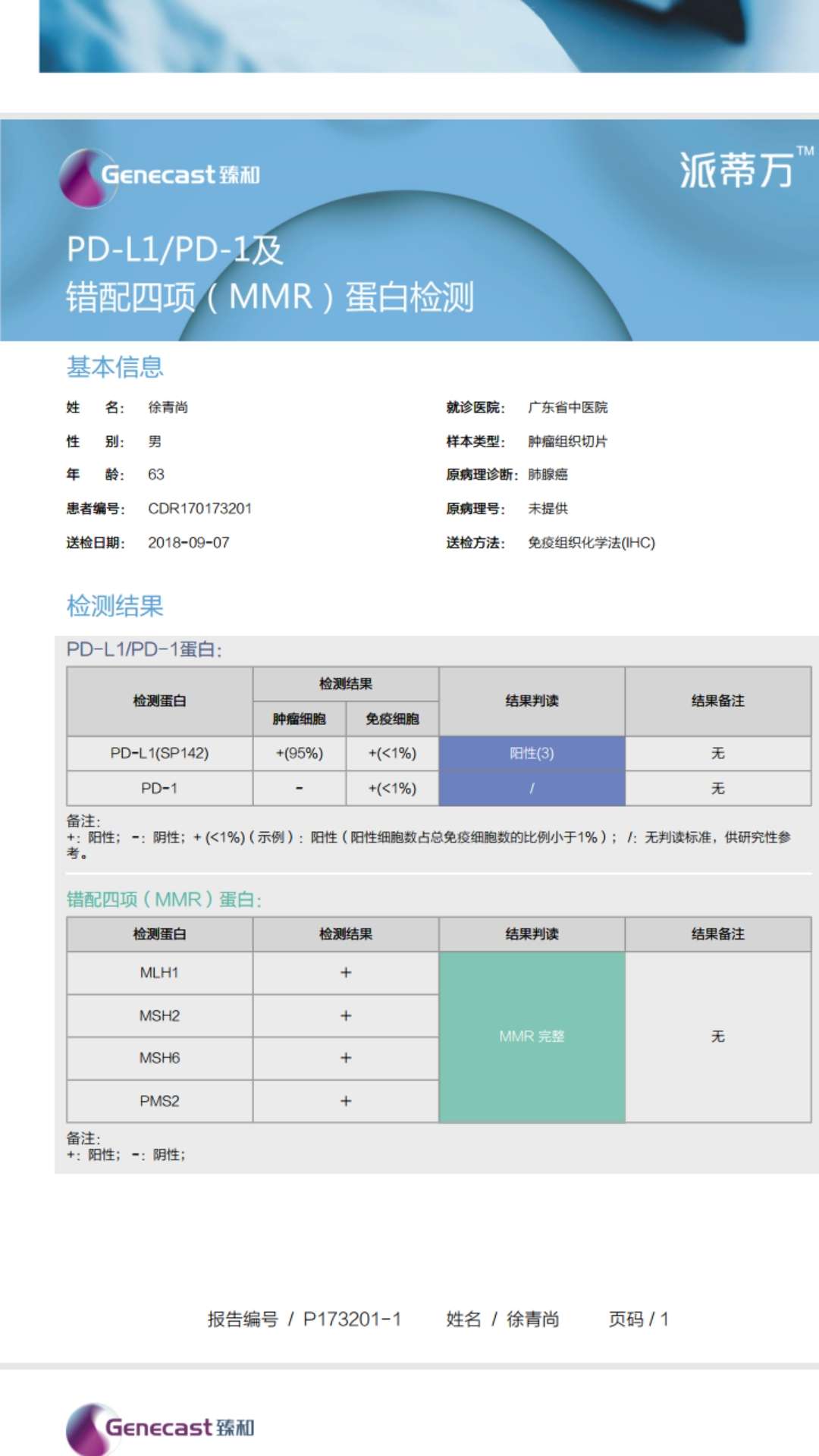
Task: Select the 阳性(3) result cell
Action: [x=532, y=753]
